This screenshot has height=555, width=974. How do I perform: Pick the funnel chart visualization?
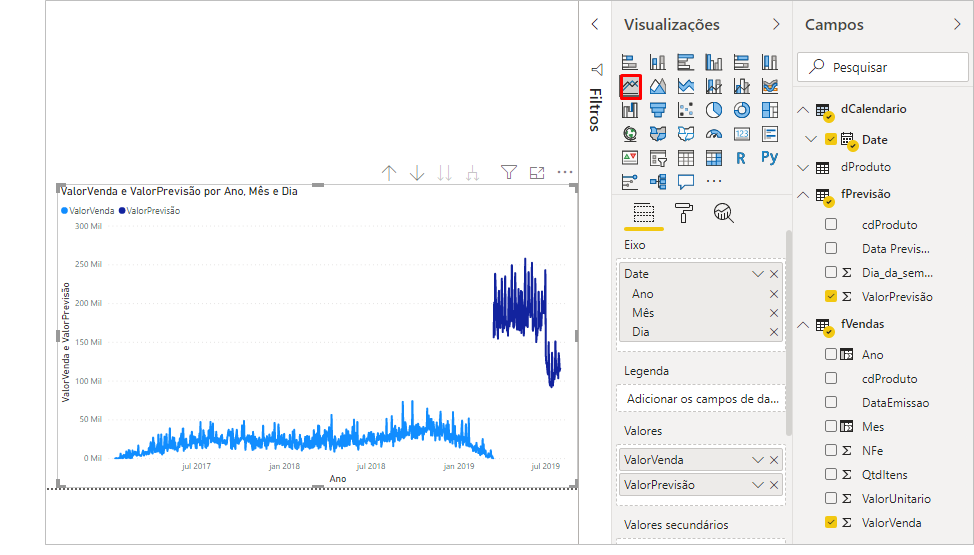pyautogui.click(x=658, y=110)
